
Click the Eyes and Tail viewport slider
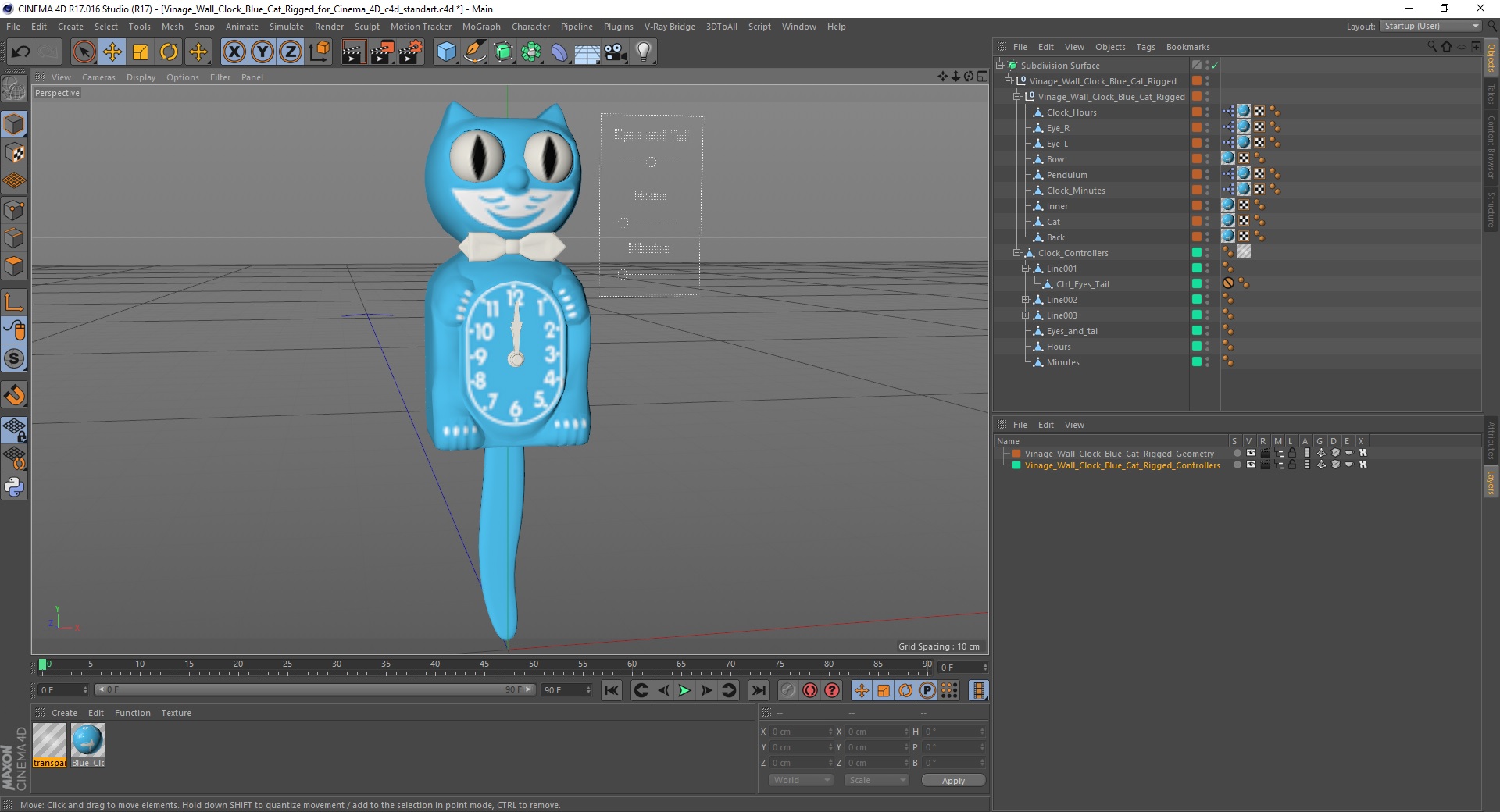tap(651, 162)
